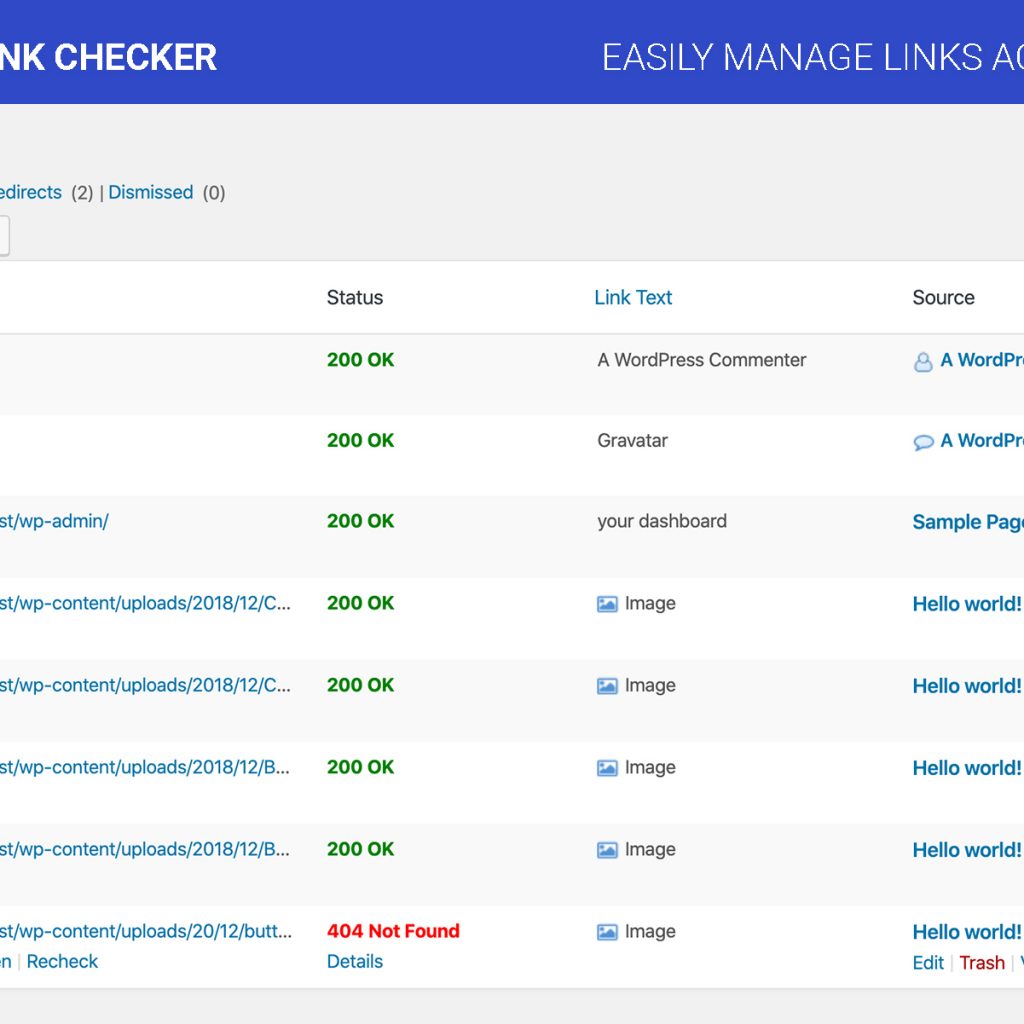1024x1024 pixels.
Task: Click Image icon in last uploads/2018/12/B row
Action: [607, 850]
